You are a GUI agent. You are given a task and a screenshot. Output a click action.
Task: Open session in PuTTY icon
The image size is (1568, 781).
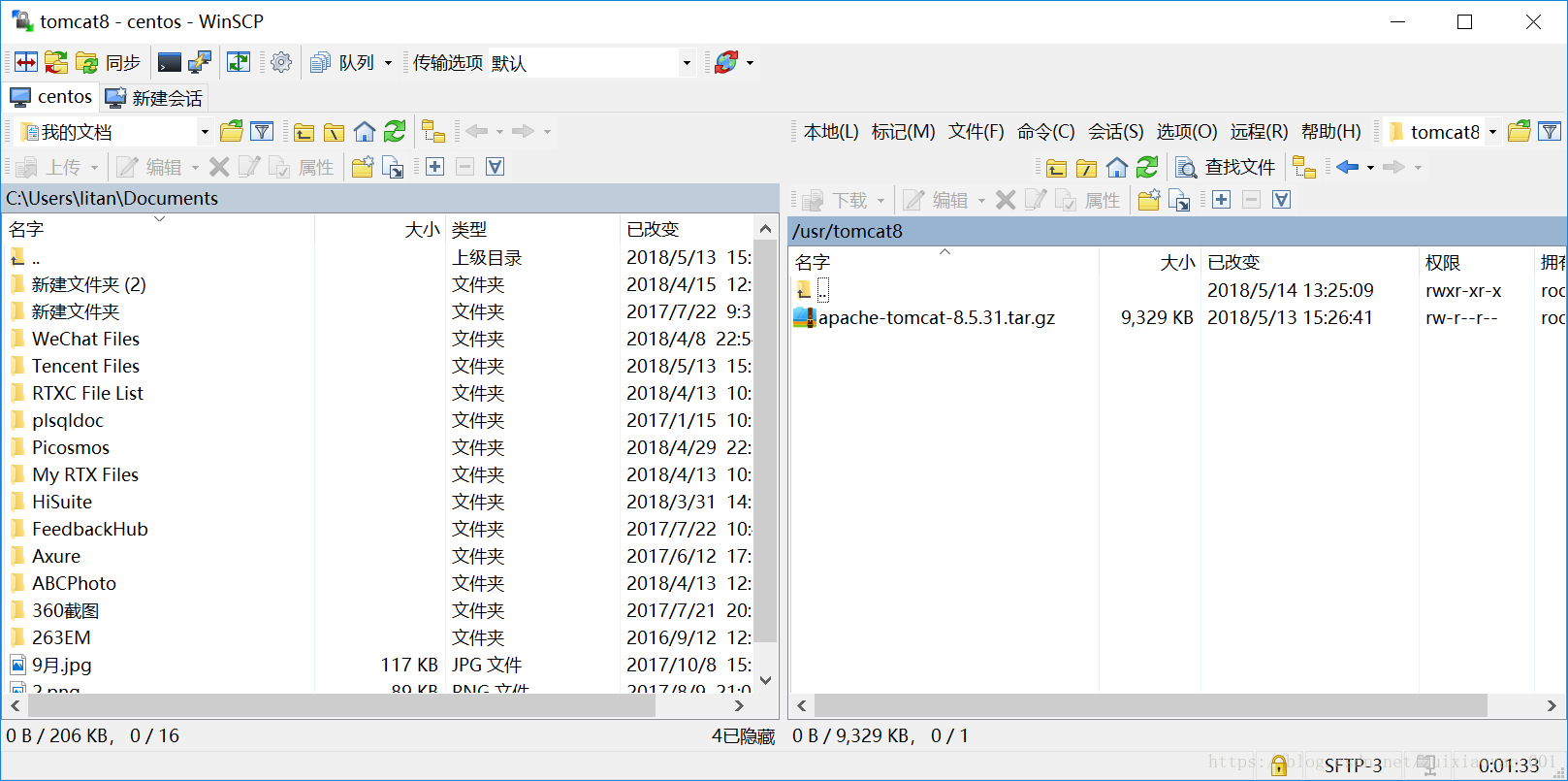[200, 63]
